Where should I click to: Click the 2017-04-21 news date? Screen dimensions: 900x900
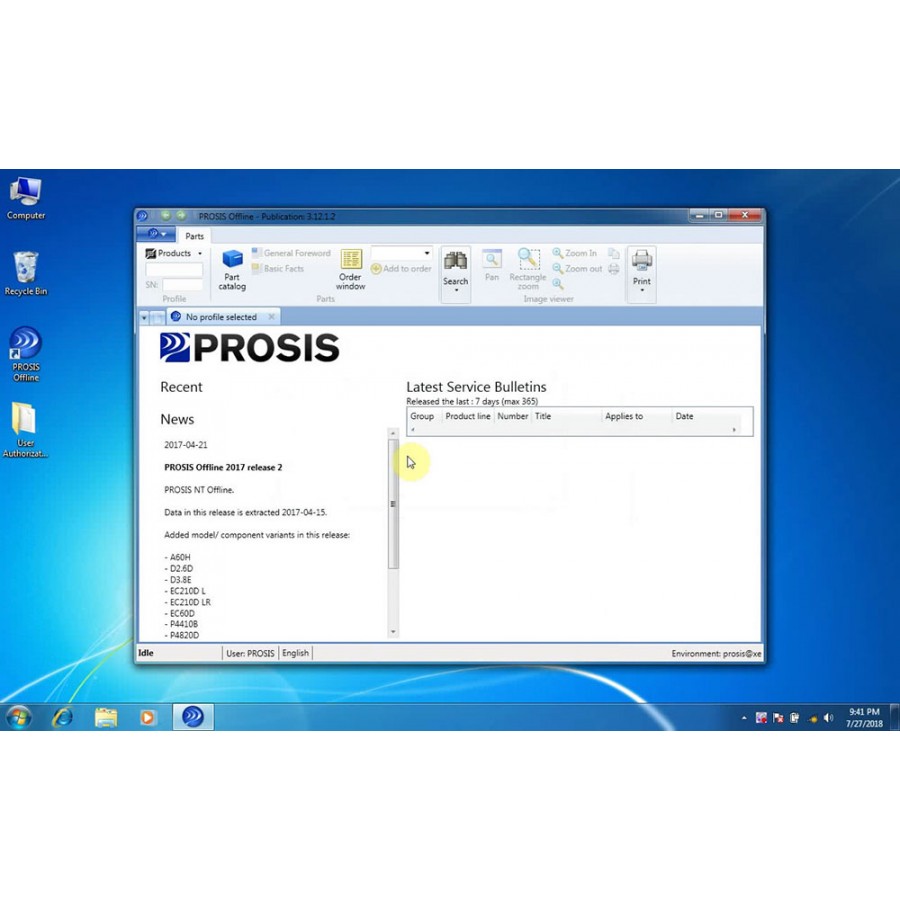[x=186, y=445]
